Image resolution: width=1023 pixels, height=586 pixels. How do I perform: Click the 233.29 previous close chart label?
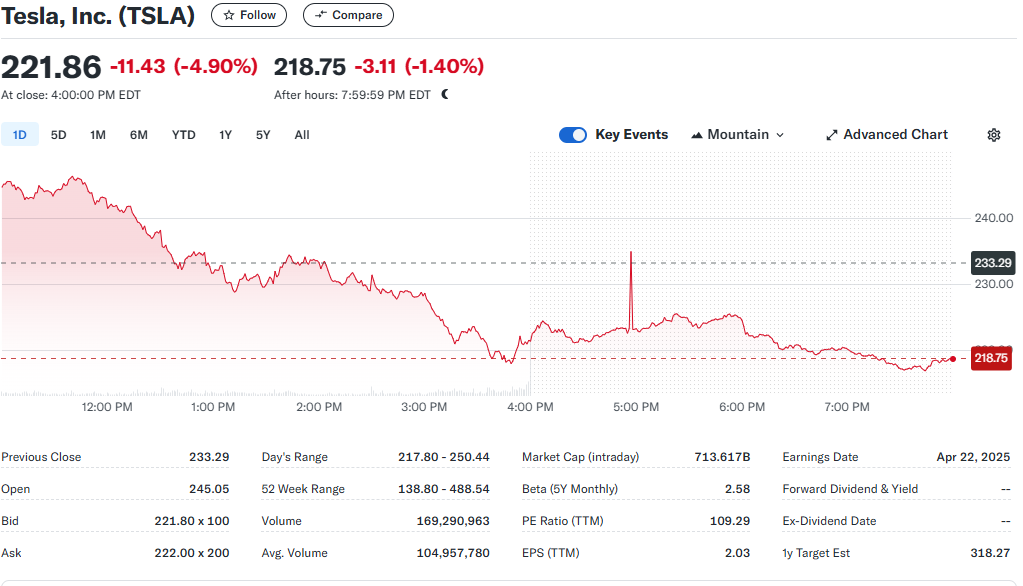pos(993,263)
